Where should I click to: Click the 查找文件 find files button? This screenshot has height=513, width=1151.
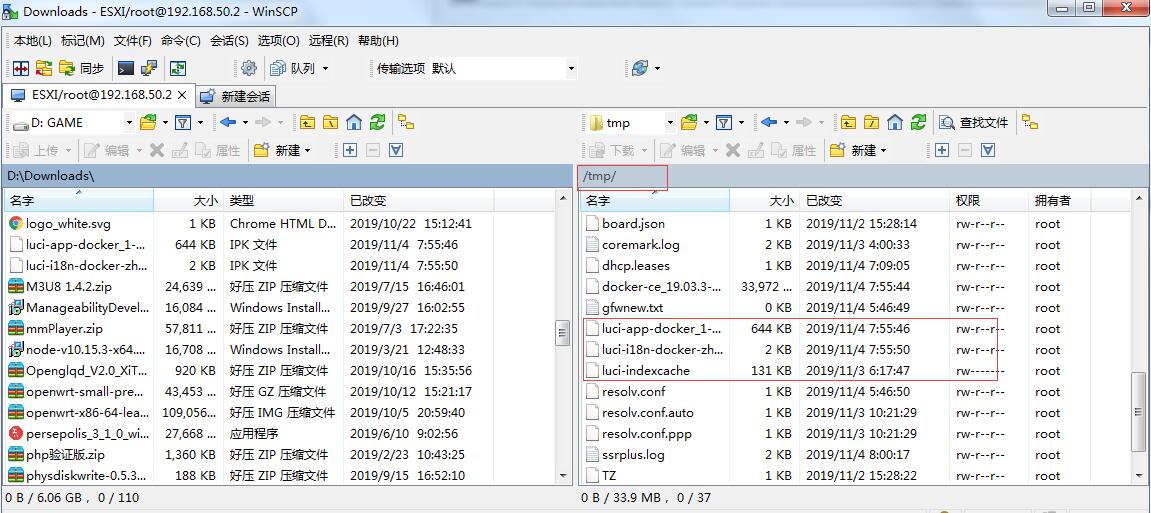[x=974, y=123]
